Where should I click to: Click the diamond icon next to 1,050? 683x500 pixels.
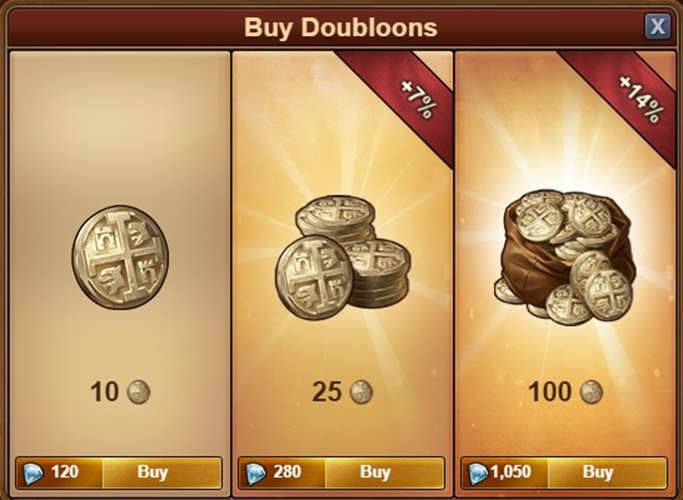coord(478,473)
